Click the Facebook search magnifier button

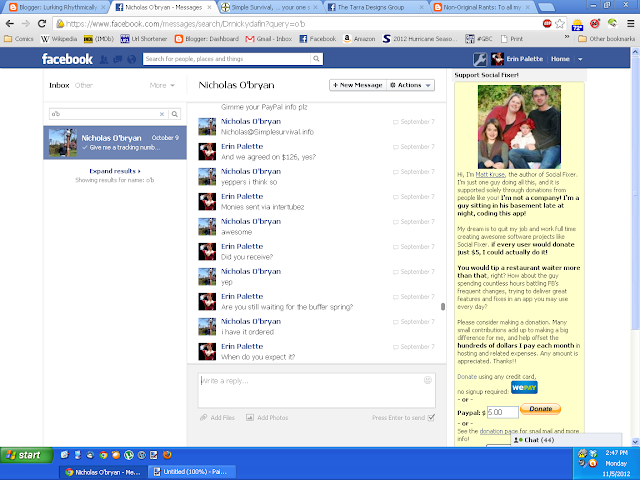[x=316, y=59]
